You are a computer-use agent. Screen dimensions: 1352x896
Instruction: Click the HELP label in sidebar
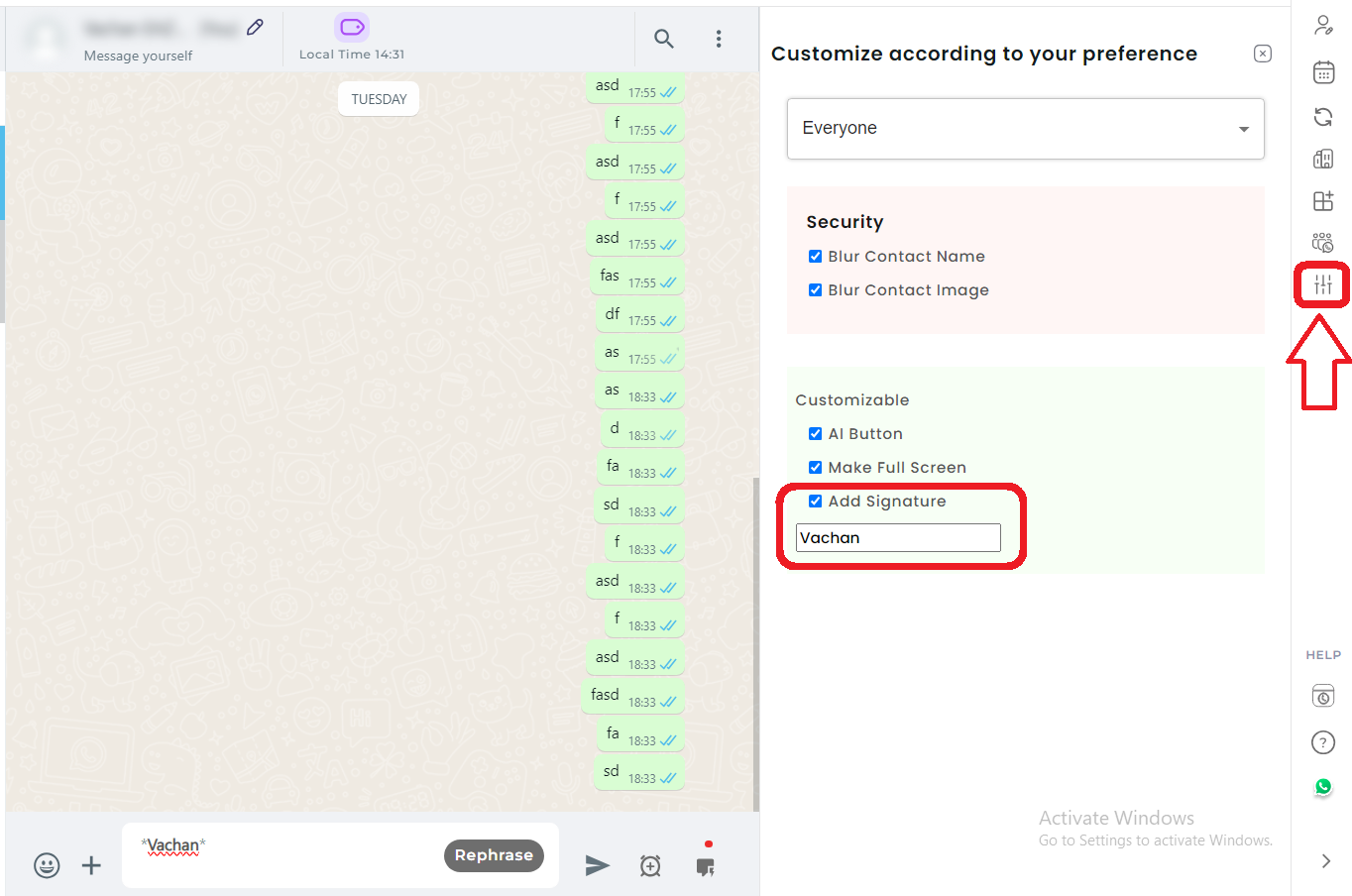tap(1323, 655)
